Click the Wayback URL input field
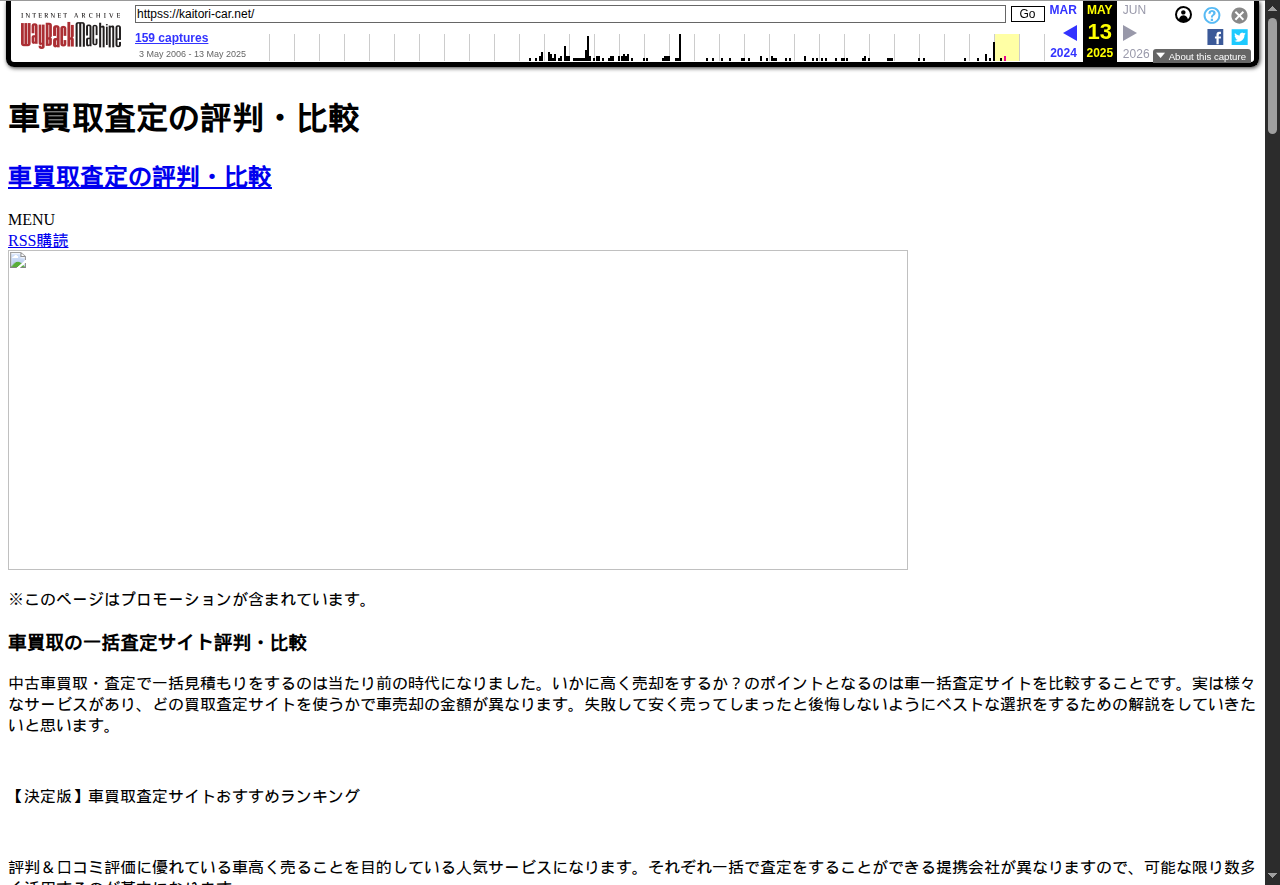The image size is (1280, 885). pyautogui.click(x=570, y=14)
